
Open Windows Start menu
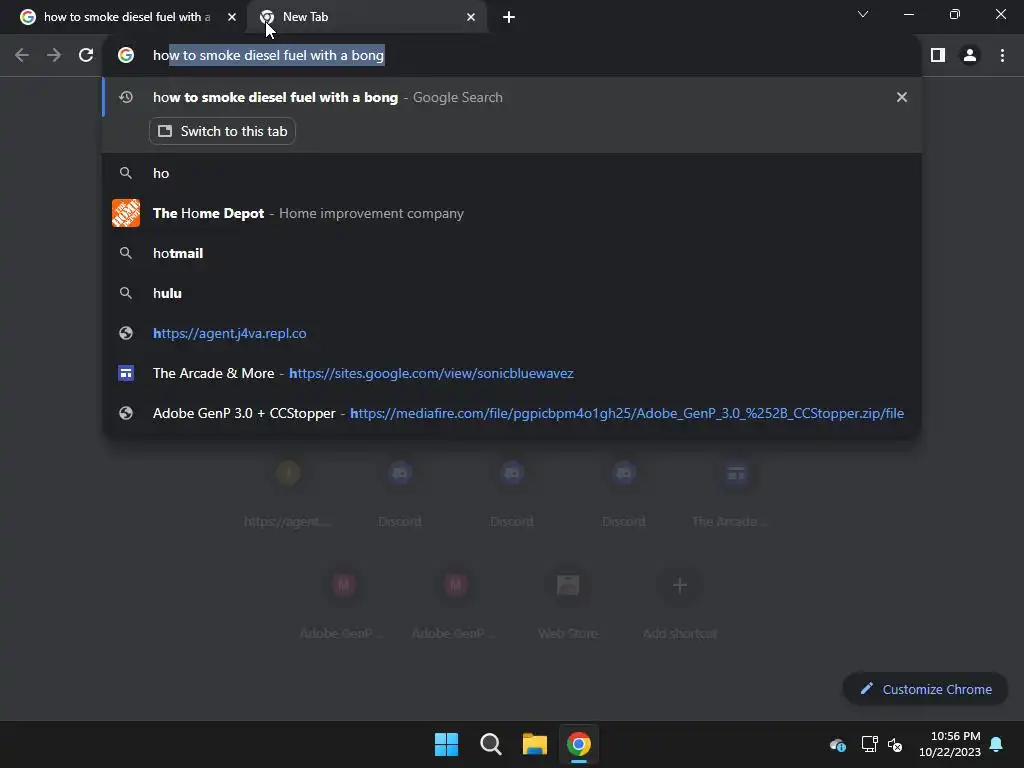(x=447, y=744)
